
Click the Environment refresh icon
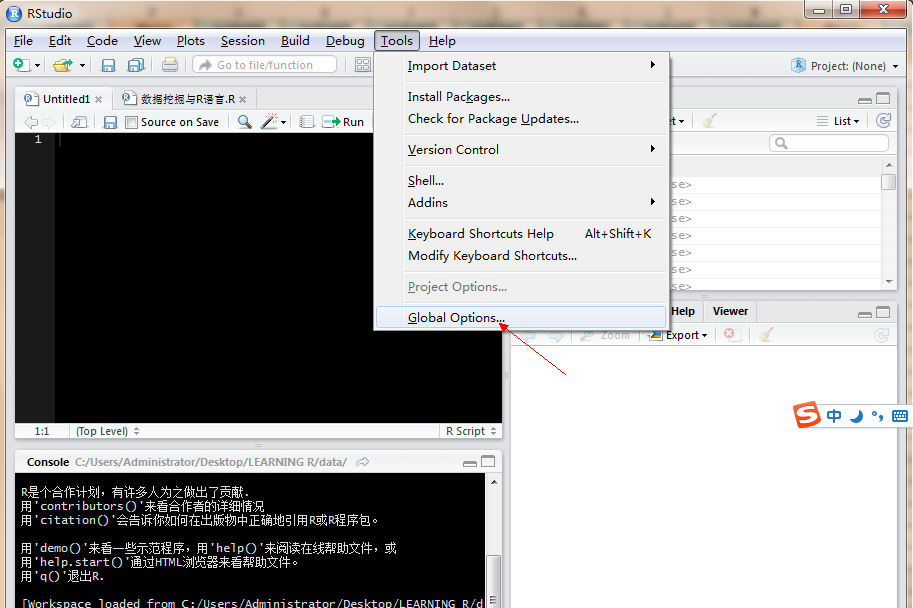(x=883, y=121)
